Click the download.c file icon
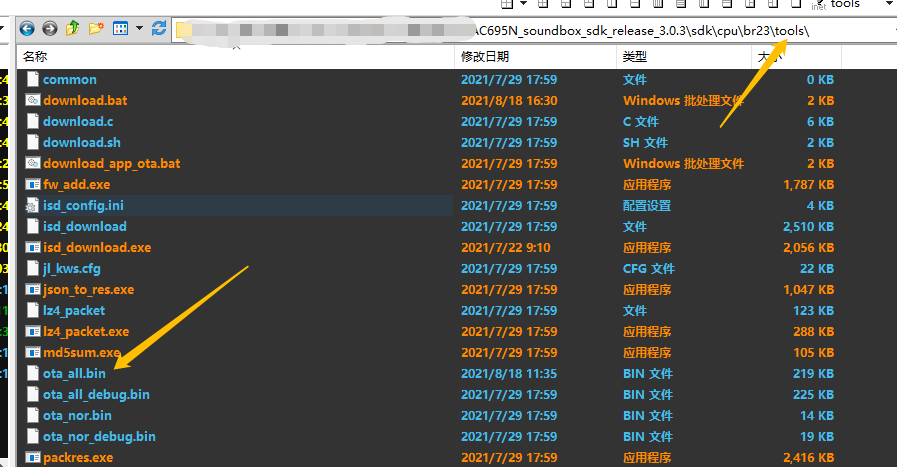The width and height of the screenshot is (897, 467). click(x=33, y=121)
